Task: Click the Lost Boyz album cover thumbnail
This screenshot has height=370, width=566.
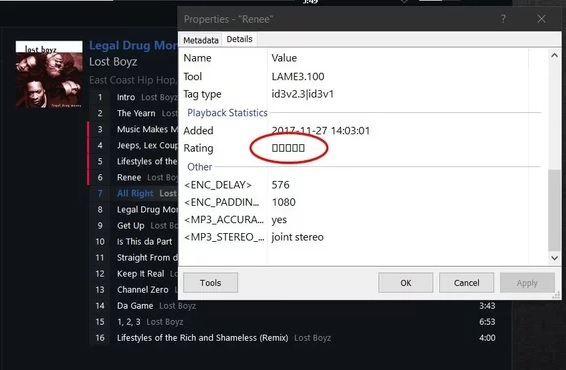Action: 49,74
